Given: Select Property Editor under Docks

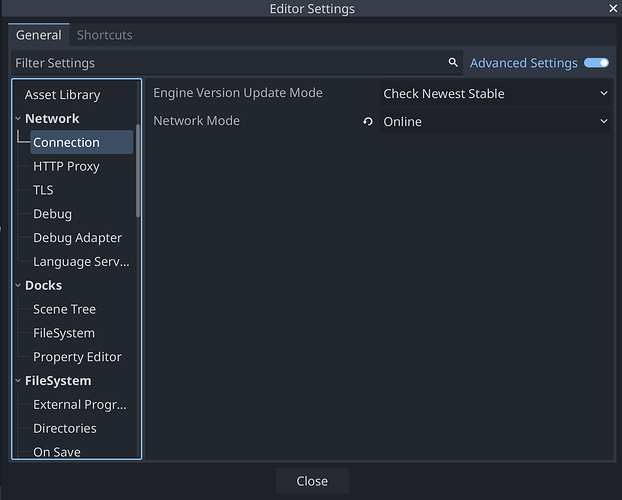Looking at the screenshot, I should pyautogui.click(x=77, y=357).
